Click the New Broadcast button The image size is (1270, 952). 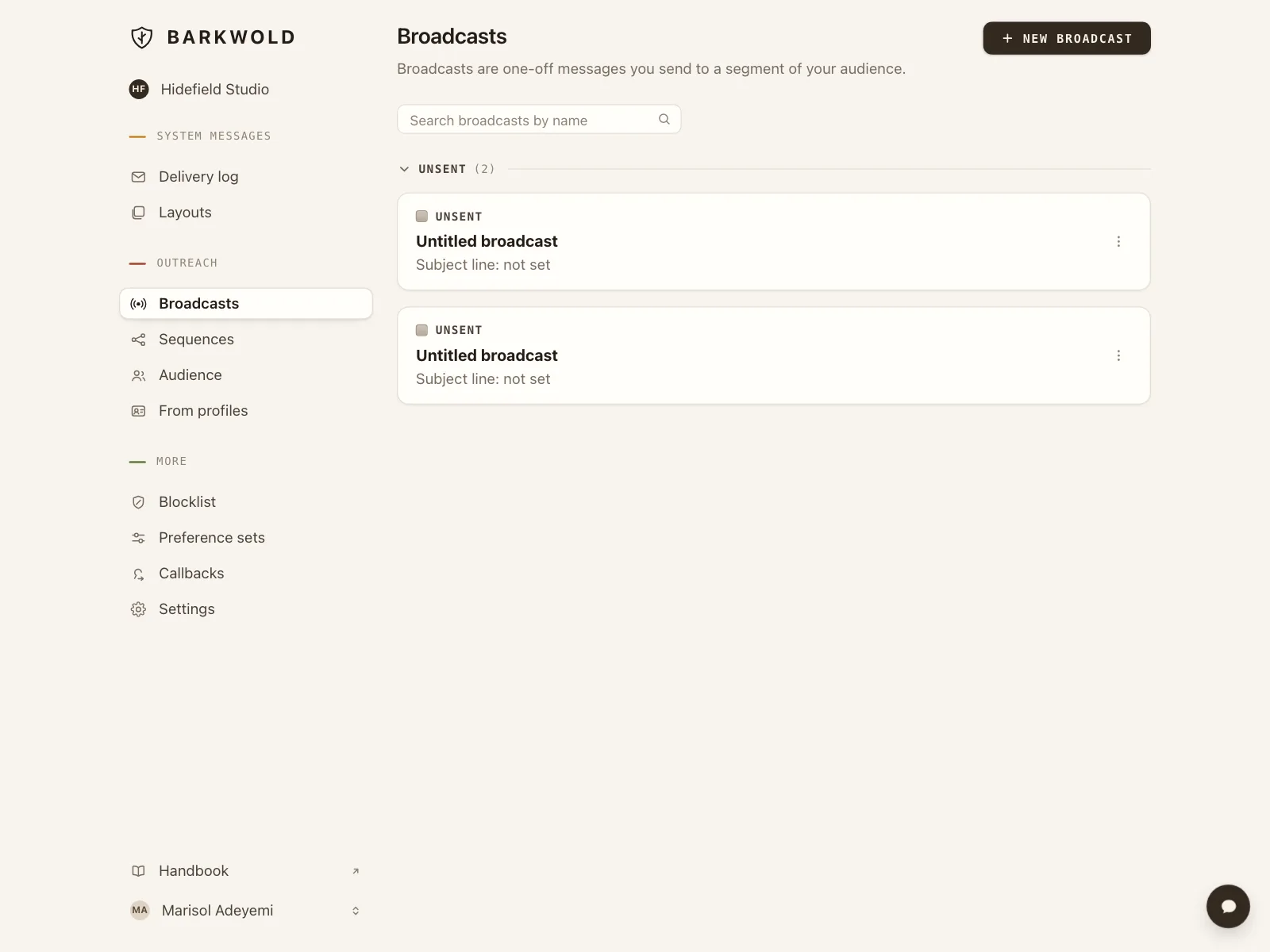pos(1067,38)
